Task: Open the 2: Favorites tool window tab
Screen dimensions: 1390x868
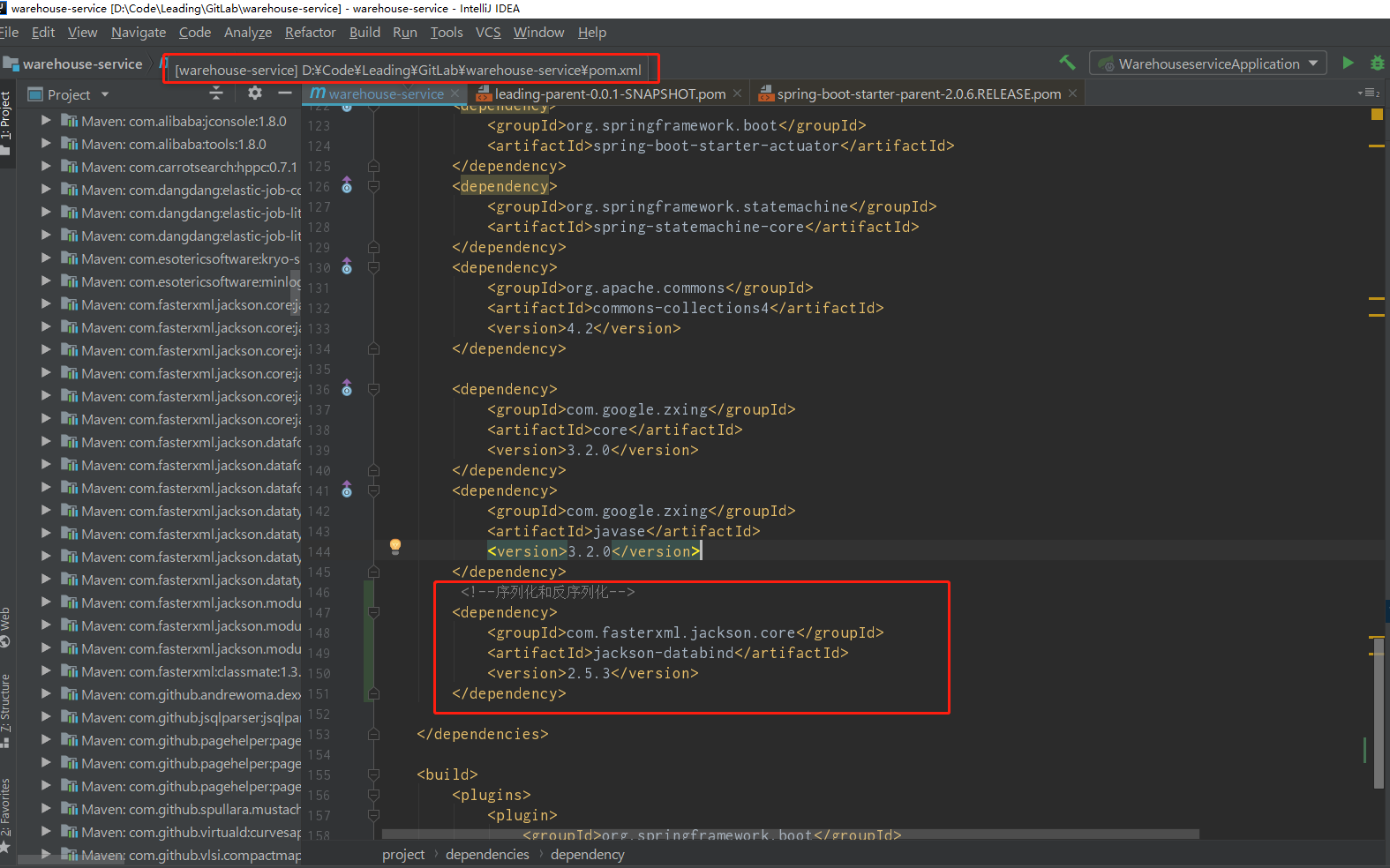Action: pyautogui.click(x=6, y=815)
